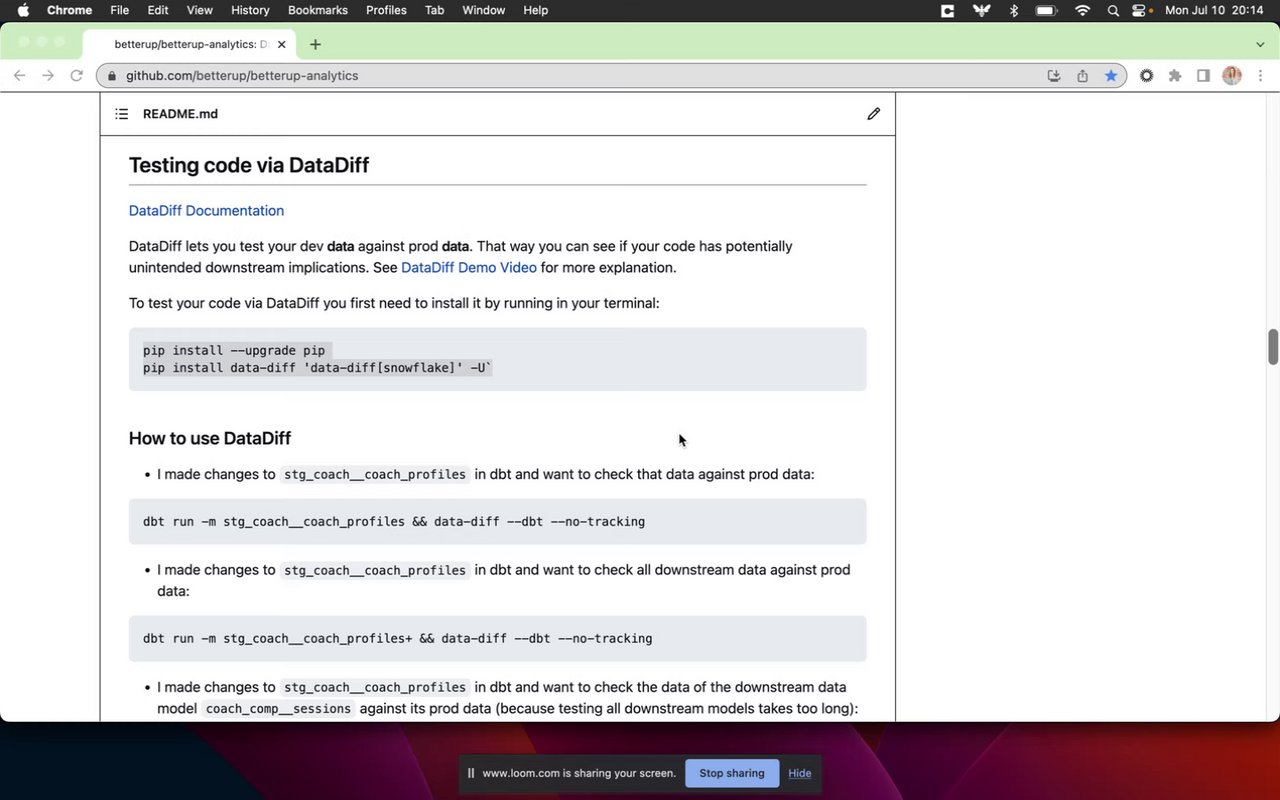
Task: Reload the page with the refresh icon
Action: click(x=76, y=76)
